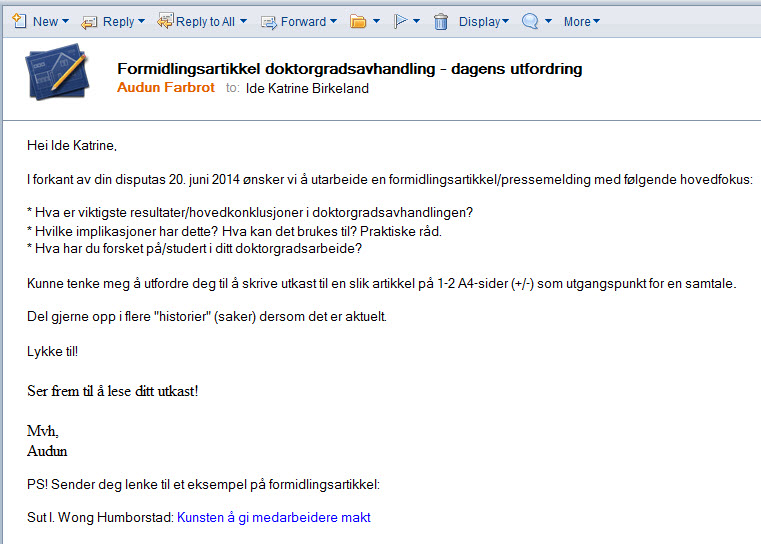
Task: Expand the chat dropdown arrow
Action: [549, 22]
